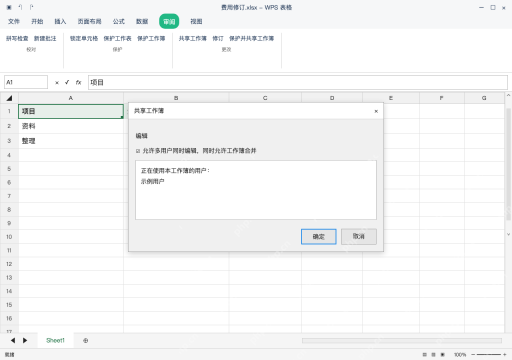The height and width of the screenshot is (360, 512).
Task: Click the save icon in quick access bar
Action: pyautogui.click(x=9, y=7)
